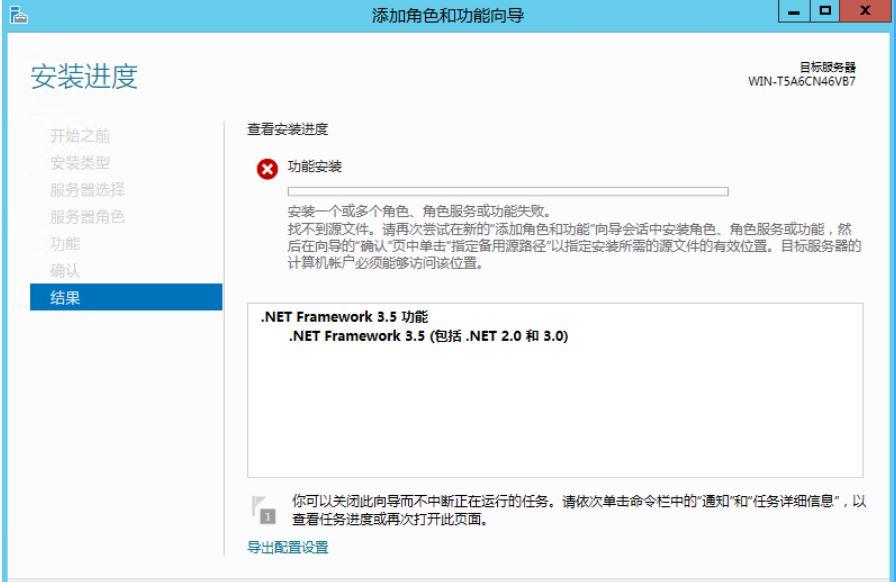Select the .NET Framework 3.5 功能 row
Image resolution: width=896 pixels, height=582 pixels.
(x=345, y=317)
